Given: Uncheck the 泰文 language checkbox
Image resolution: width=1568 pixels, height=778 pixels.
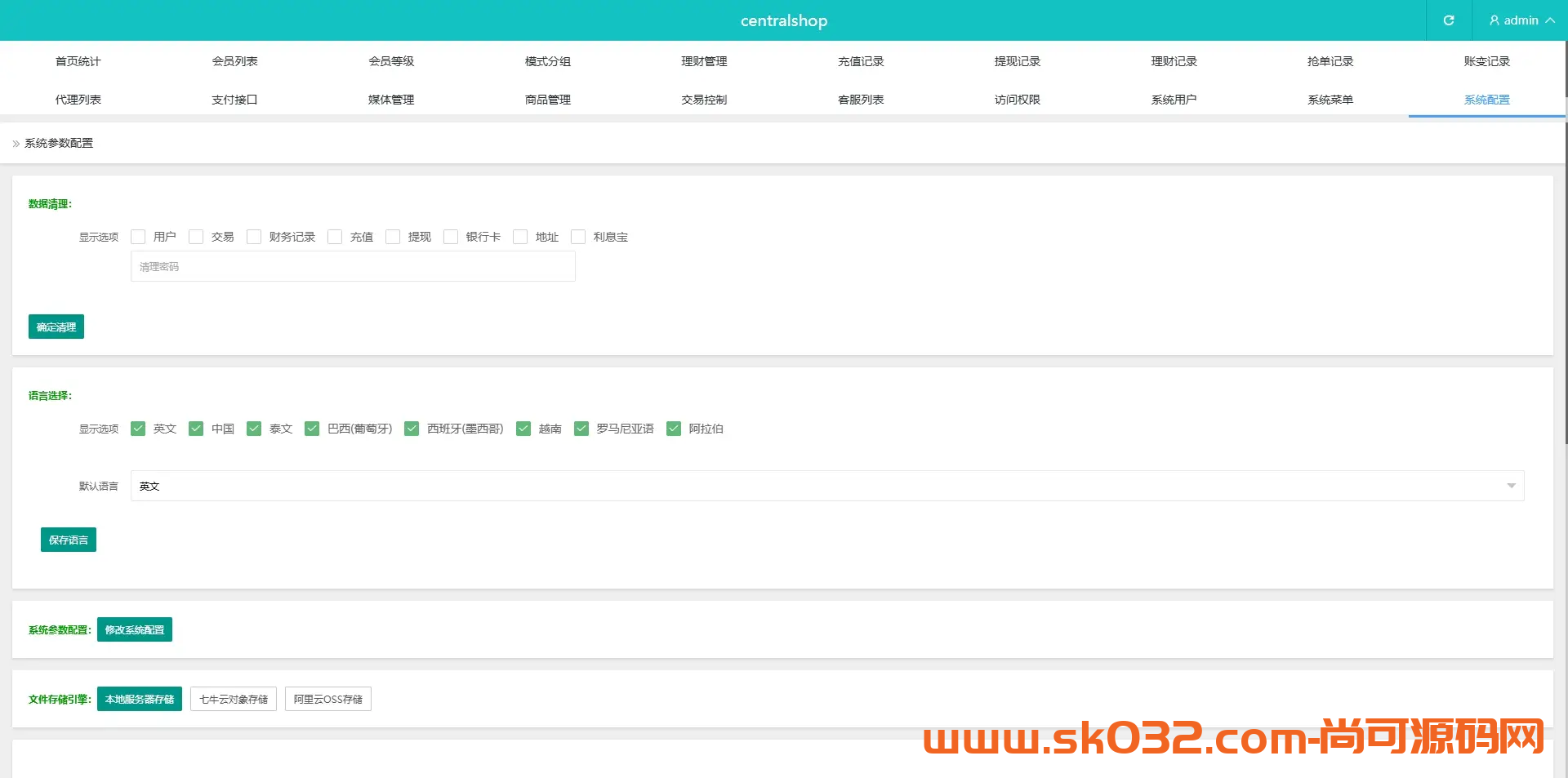Looking at the screenshot, I should pos(254,429).
